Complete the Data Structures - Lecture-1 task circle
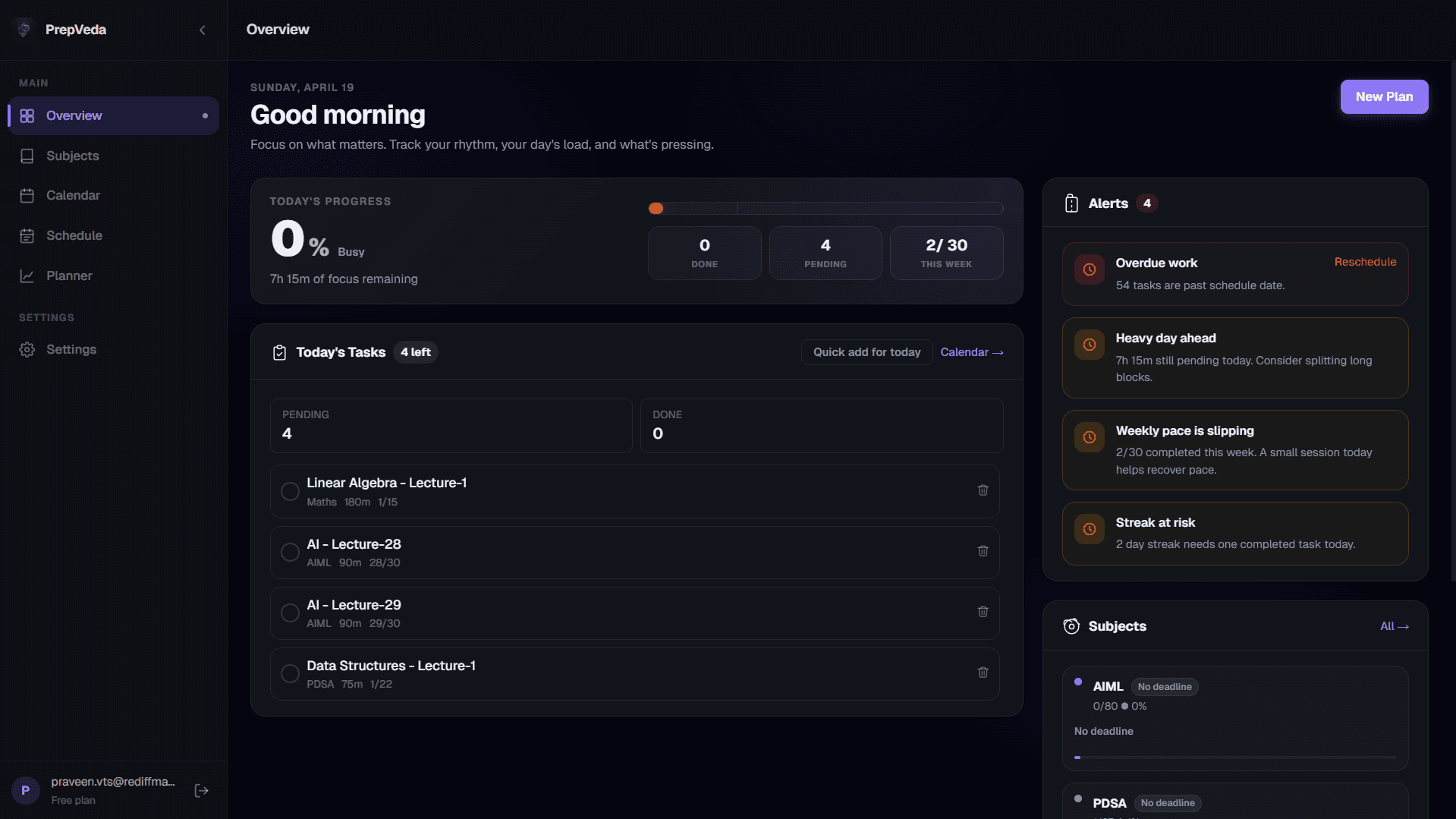Image resolution: width=1456 pixels, height=819 pixels. (x=290, y=673)
